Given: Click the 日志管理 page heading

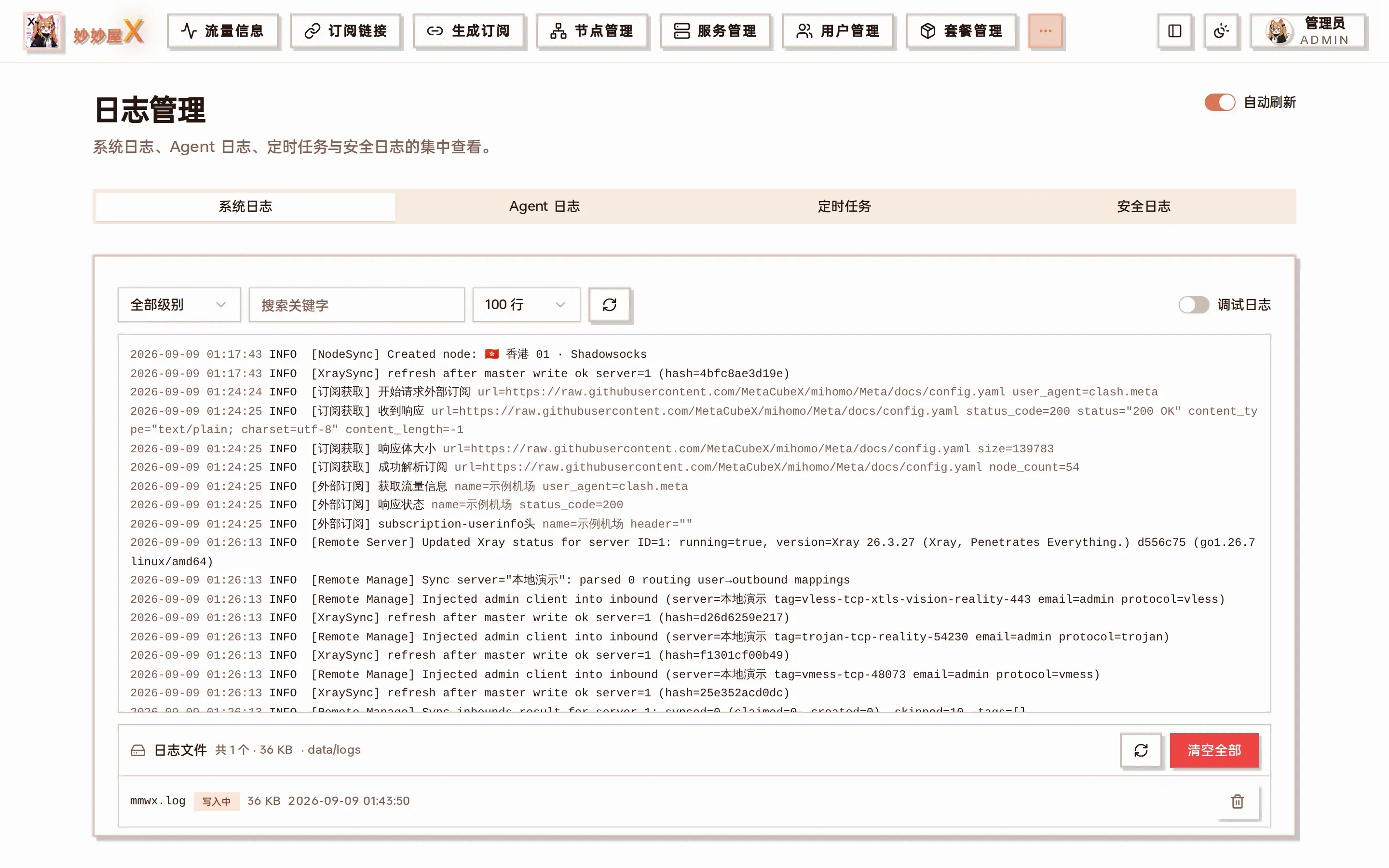Looking at the screenshot, I should [150, 110].
